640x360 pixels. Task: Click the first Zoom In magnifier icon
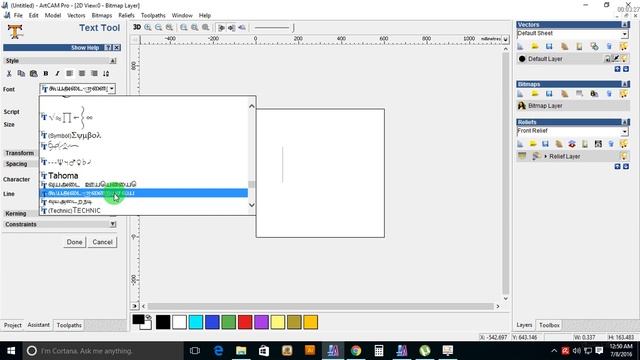(148, 27)
